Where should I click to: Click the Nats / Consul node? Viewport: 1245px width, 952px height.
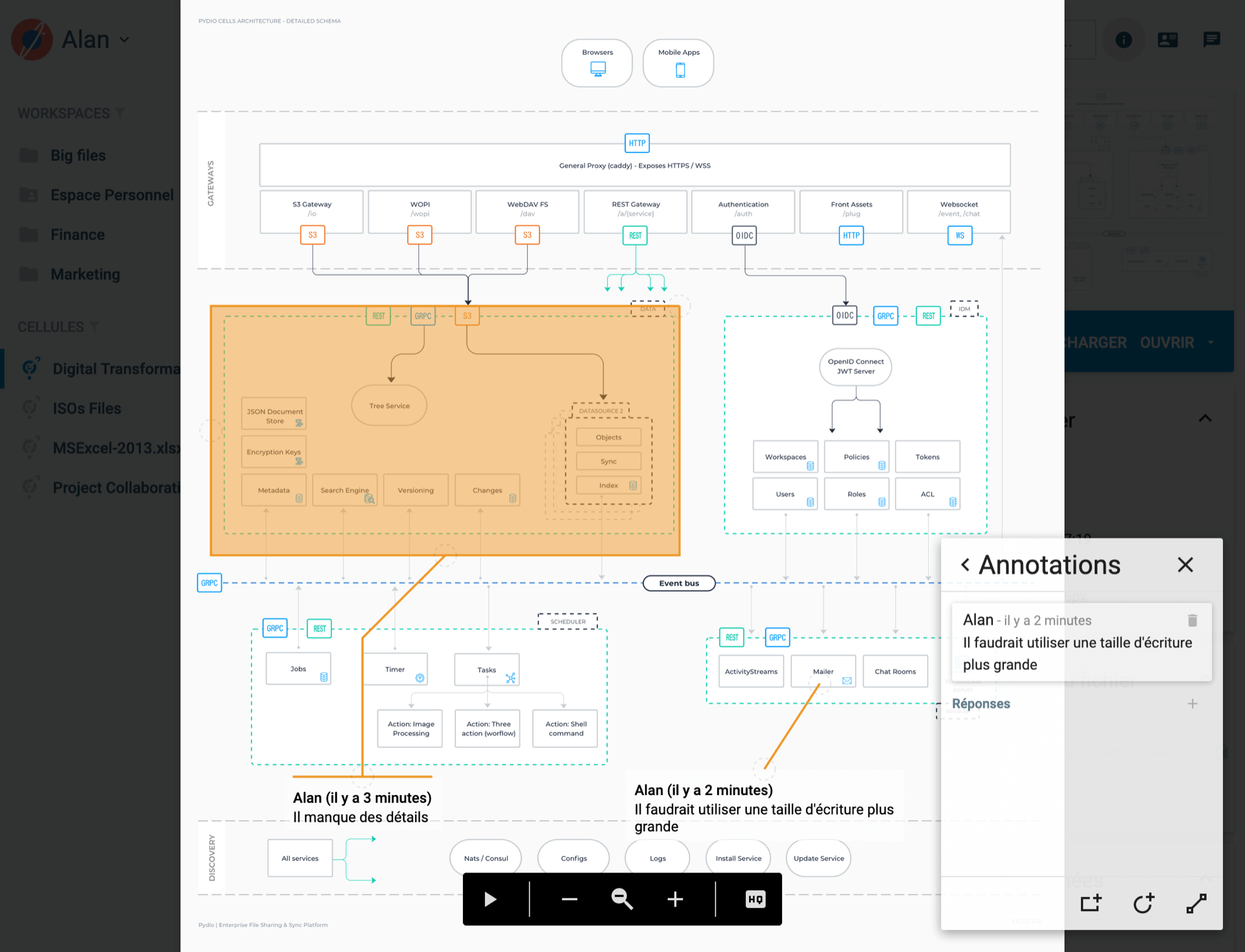pos(486,858)
